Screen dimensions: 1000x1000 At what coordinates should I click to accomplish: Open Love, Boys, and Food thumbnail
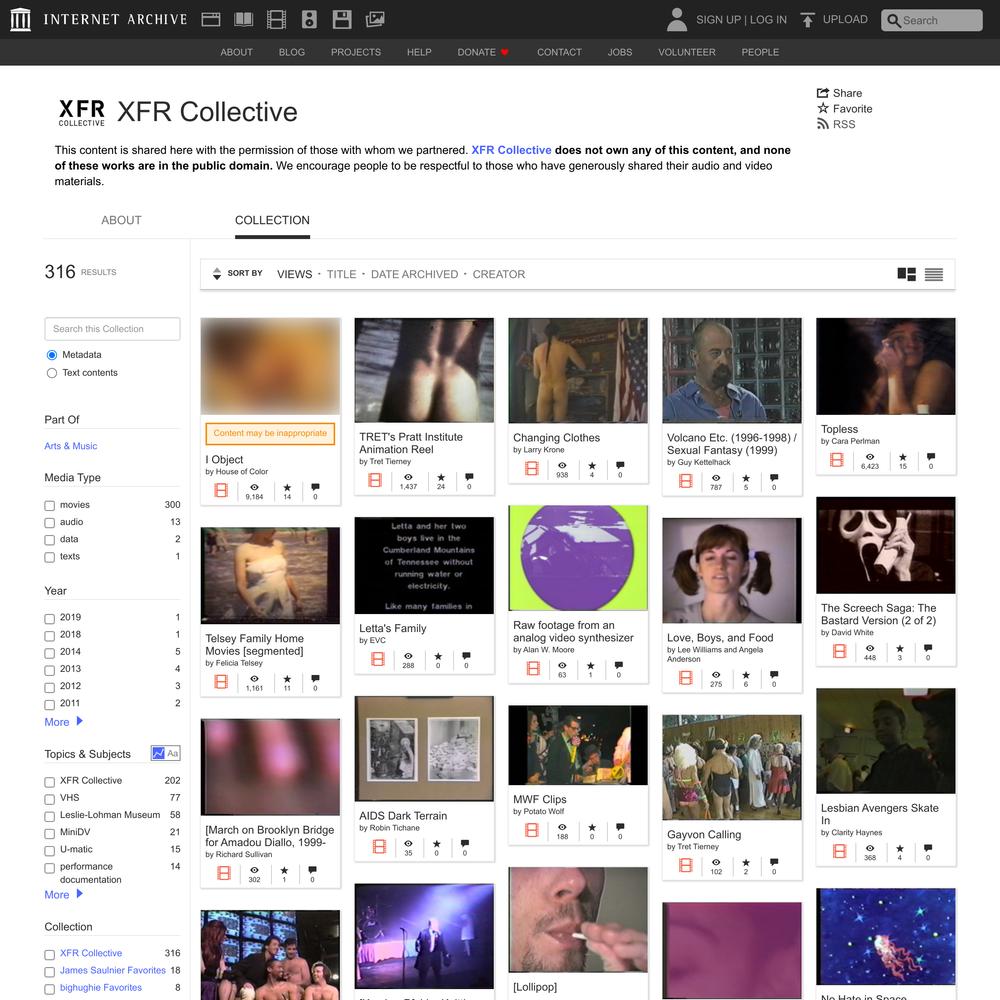point(732,571)
